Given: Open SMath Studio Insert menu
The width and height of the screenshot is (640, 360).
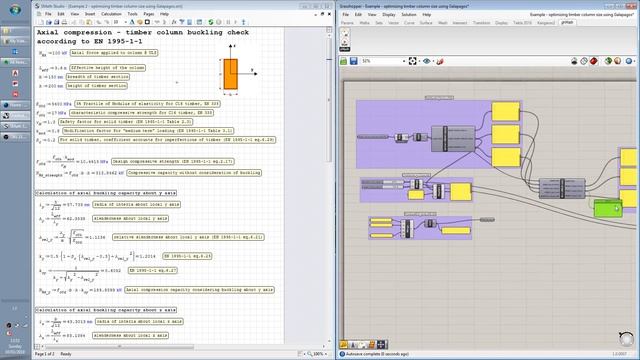Looking at the screenshot, I should pyautogui.click(x=90, y=14).
